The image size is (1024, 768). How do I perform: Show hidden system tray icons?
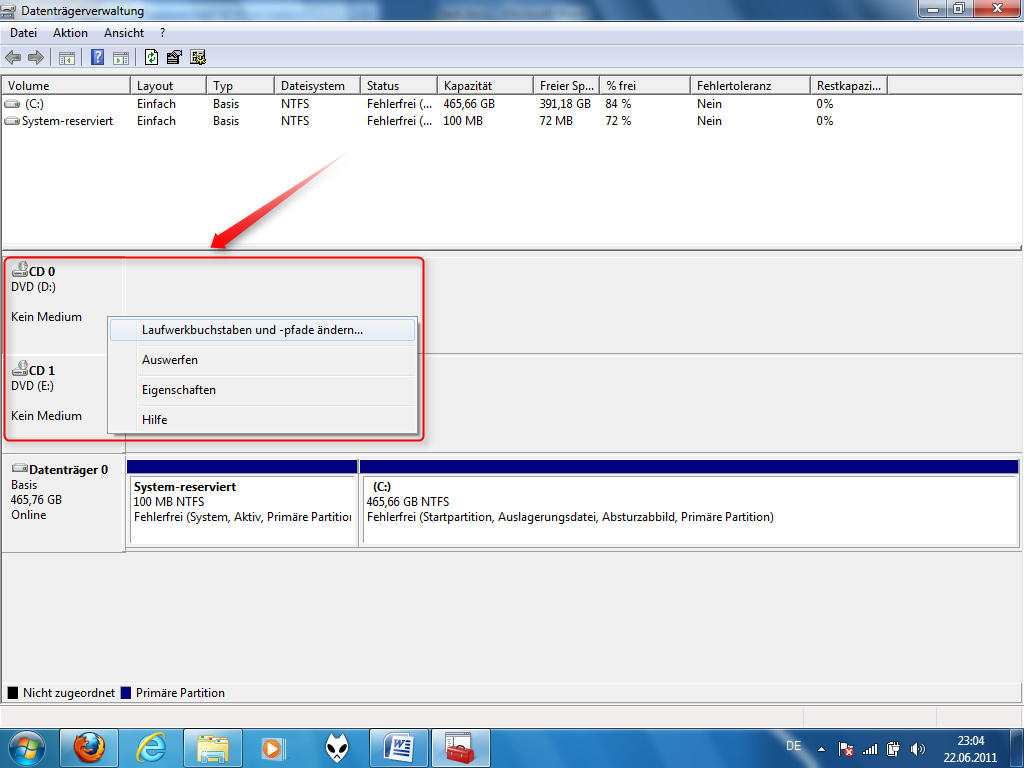coord(822,748)
